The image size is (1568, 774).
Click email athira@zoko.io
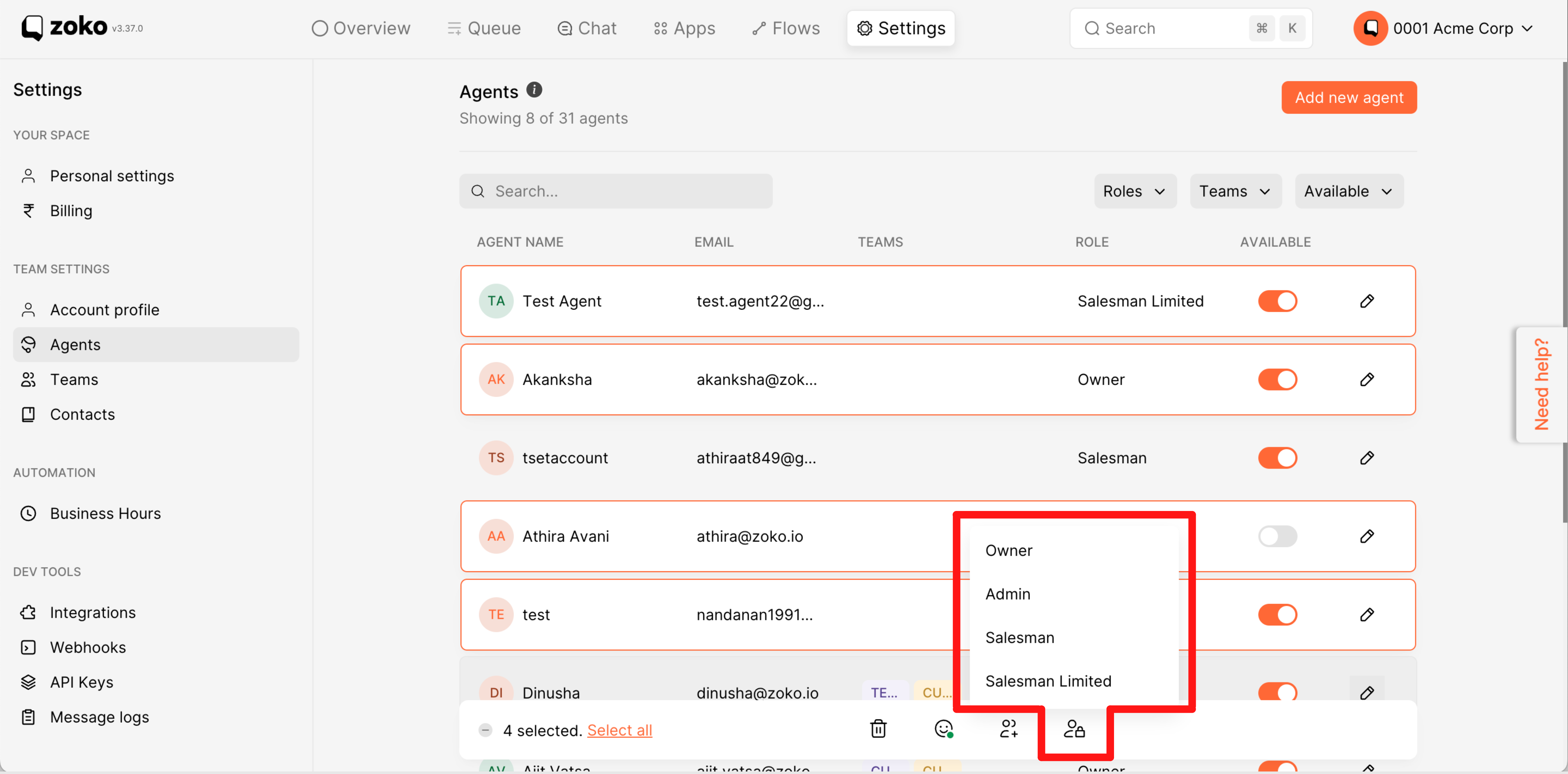(749, 536)
